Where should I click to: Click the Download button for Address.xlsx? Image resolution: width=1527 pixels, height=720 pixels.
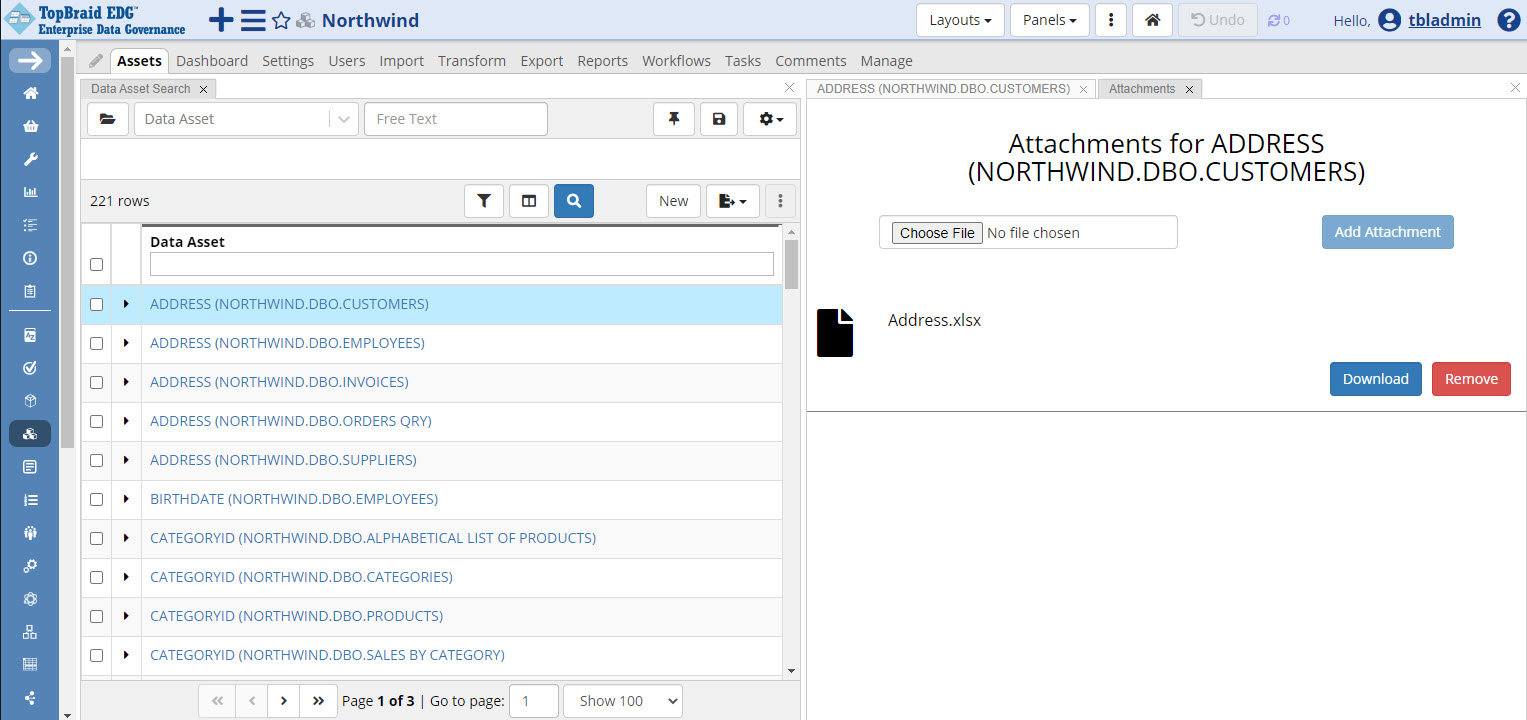[1375, 379]
